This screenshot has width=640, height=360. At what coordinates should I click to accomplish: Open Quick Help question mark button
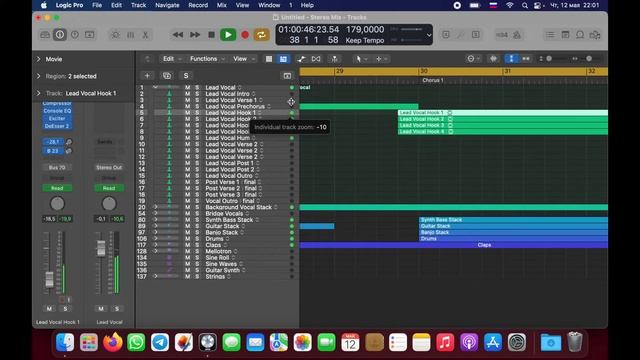[x=75, y=35]
